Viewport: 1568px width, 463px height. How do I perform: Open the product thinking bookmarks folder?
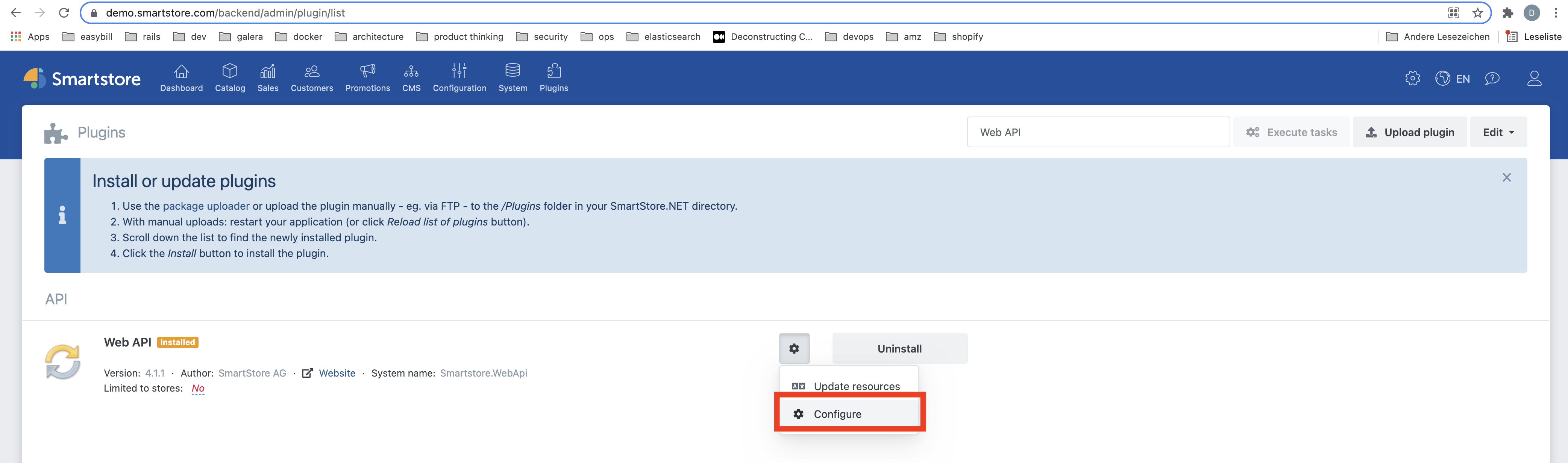pyautogui.click(x=459, y=36)
